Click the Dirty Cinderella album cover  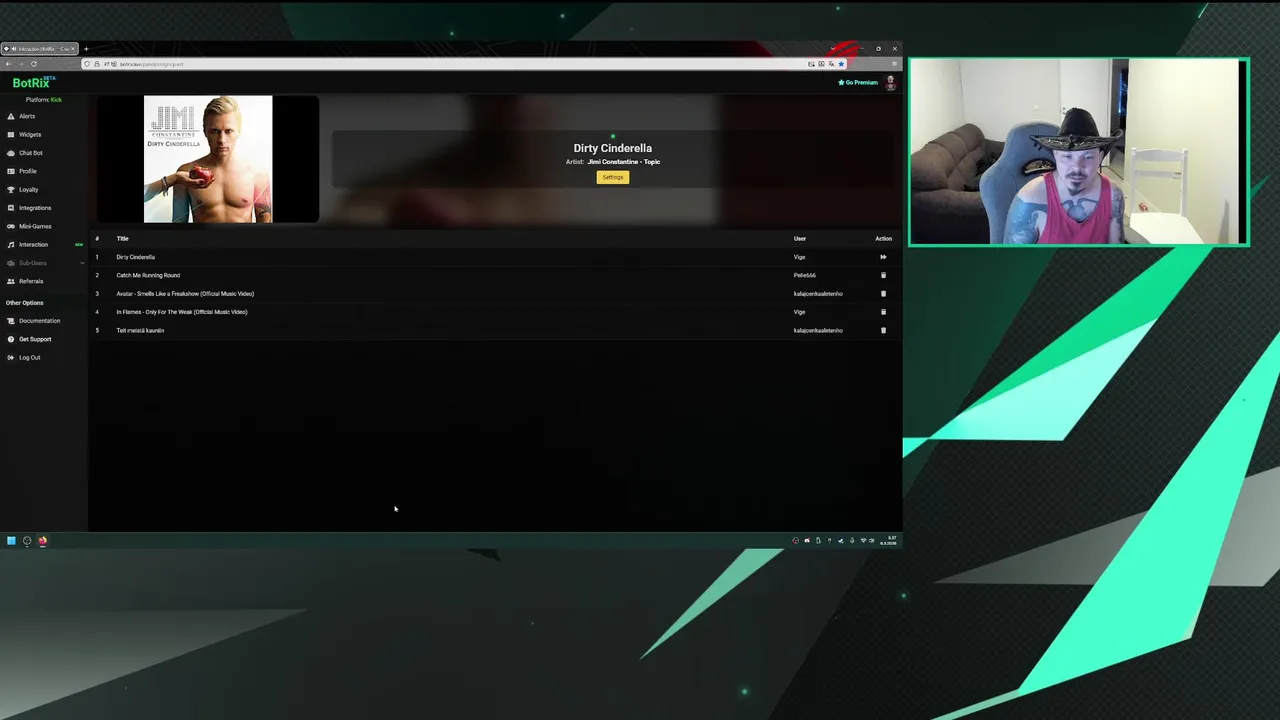(x=208, y=159)
